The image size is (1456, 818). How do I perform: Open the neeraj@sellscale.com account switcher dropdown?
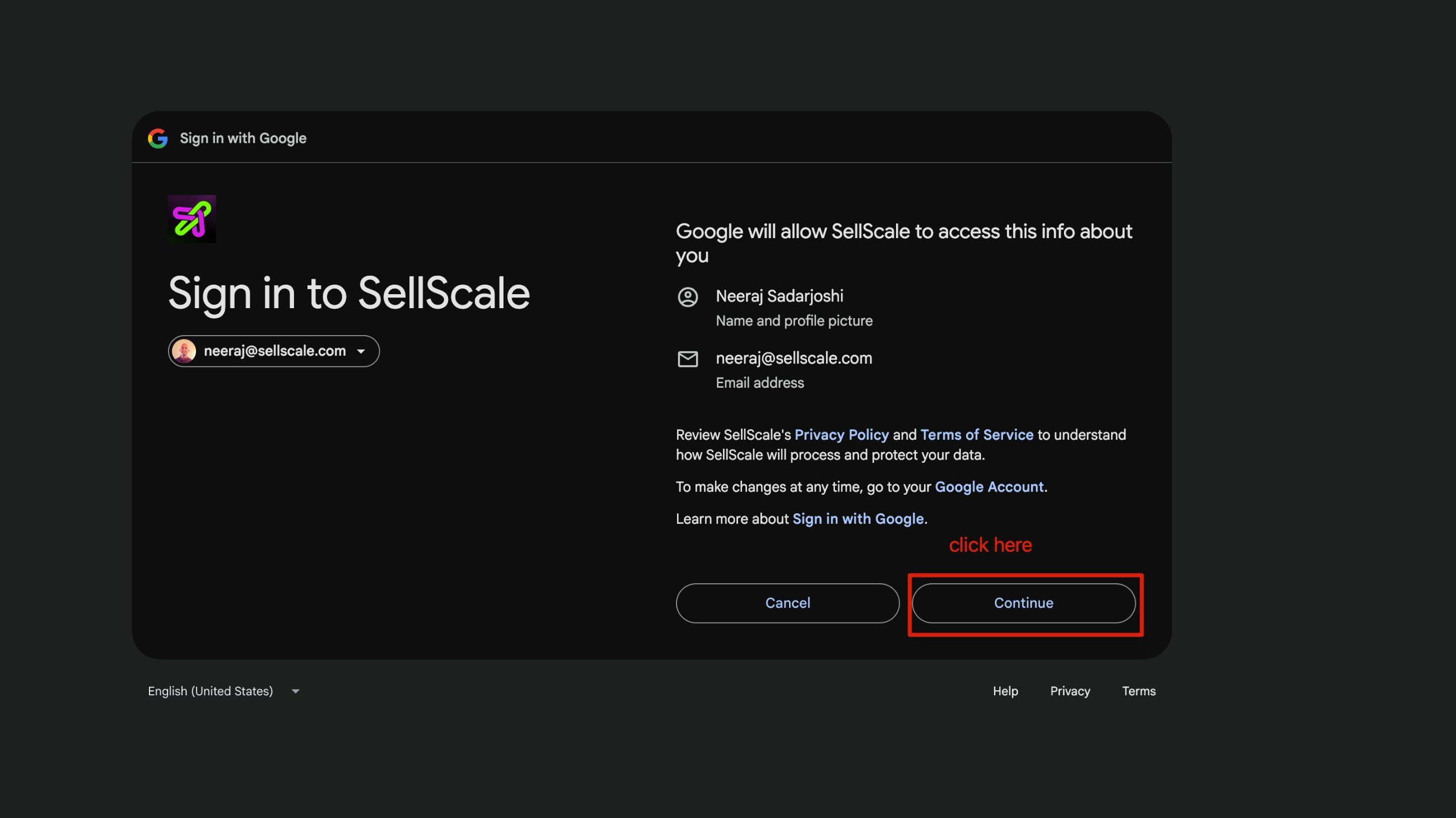tap(274, 351)
